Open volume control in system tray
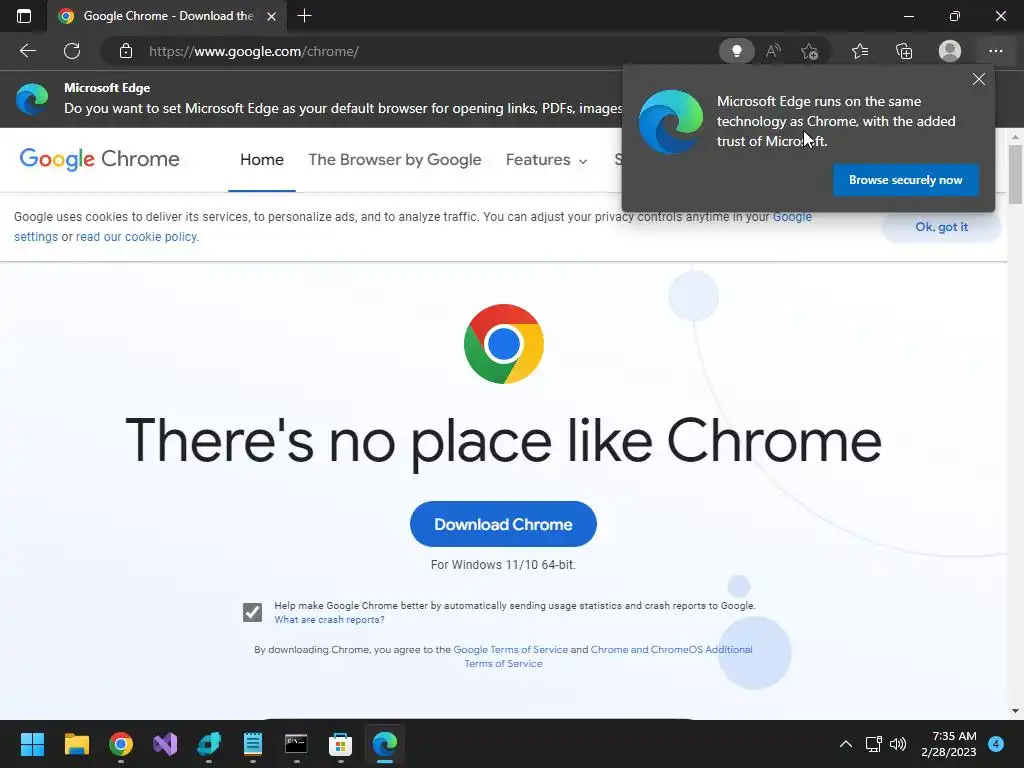The image size is (1024, 768). (898, 744)
